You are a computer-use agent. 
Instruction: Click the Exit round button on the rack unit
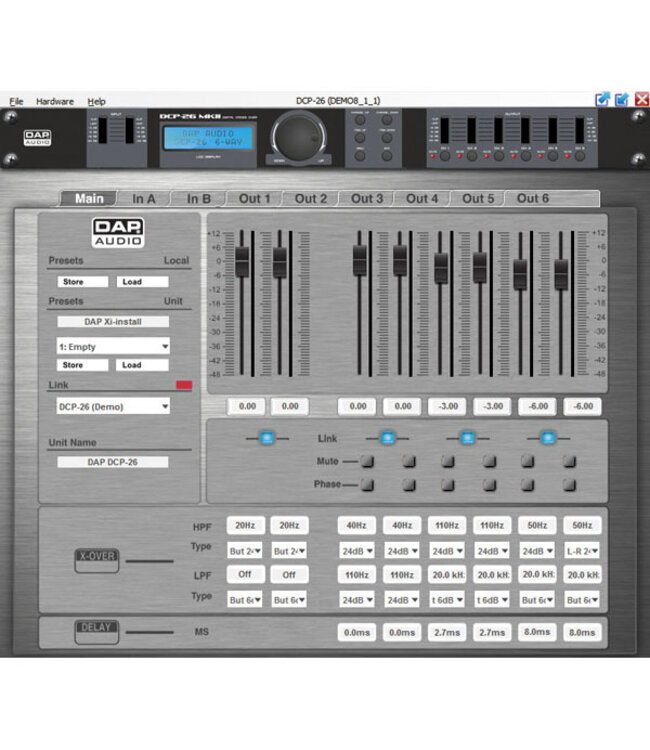click(x=386, y=155)
